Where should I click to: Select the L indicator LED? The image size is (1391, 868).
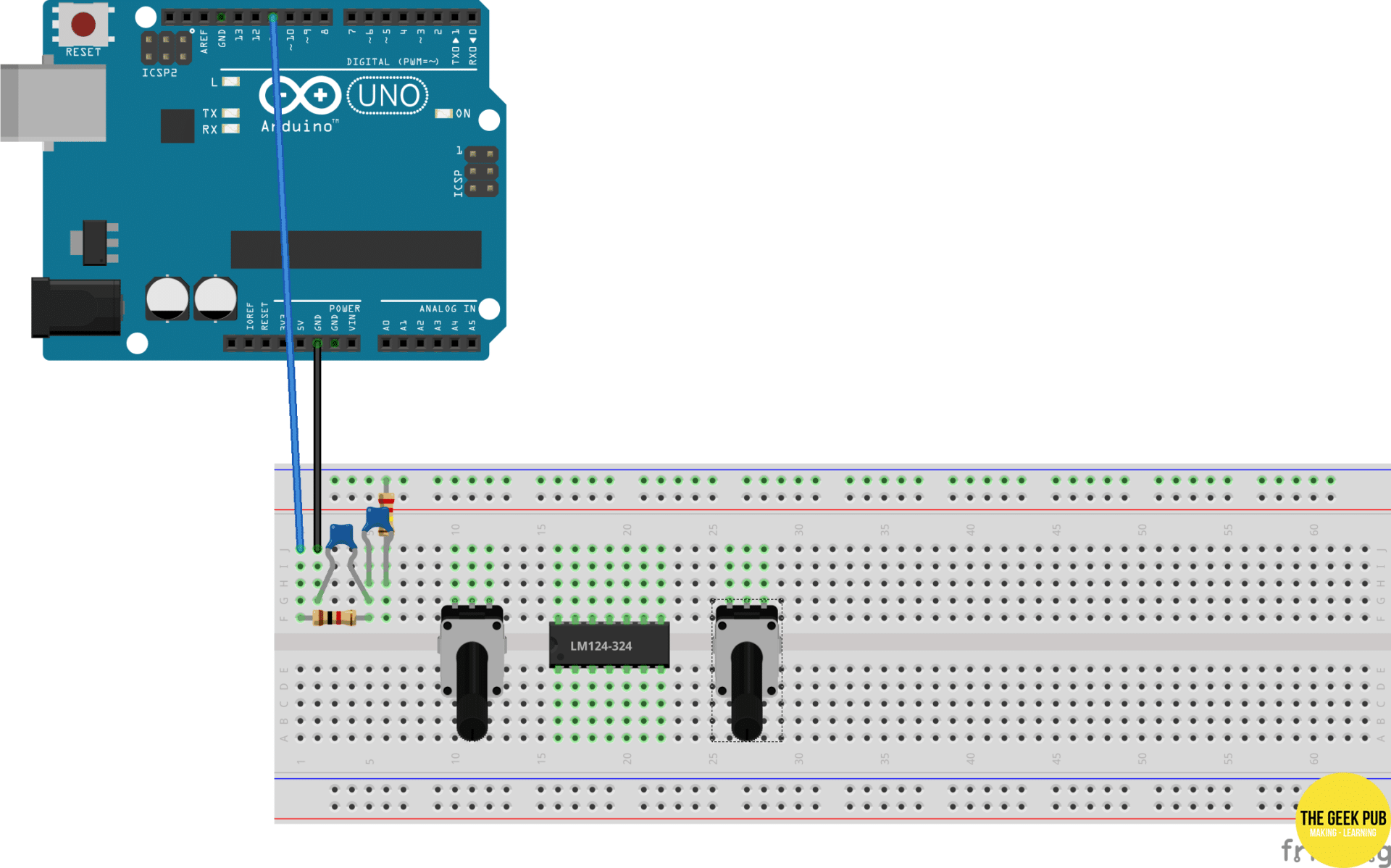click(x=231, y=82)
